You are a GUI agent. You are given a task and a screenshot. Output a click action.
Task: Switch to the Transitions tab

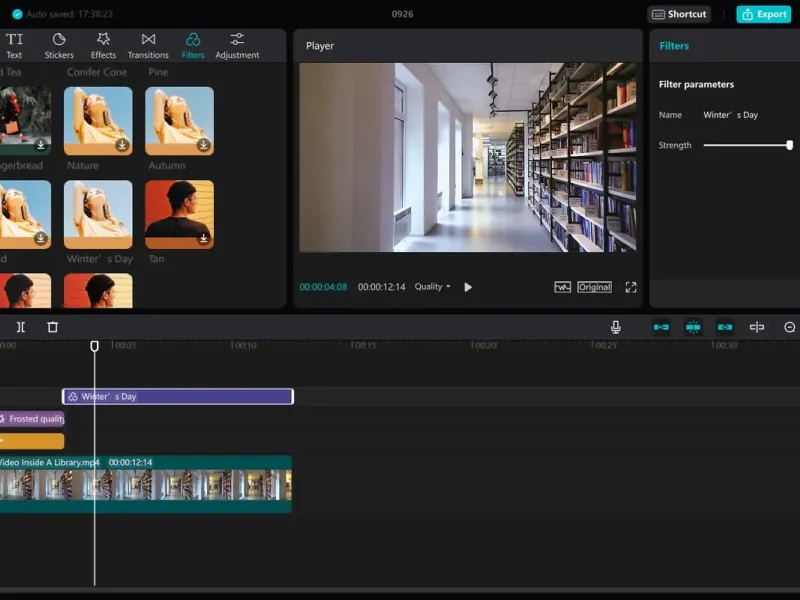pyautogui.click(x=148, y=45)
